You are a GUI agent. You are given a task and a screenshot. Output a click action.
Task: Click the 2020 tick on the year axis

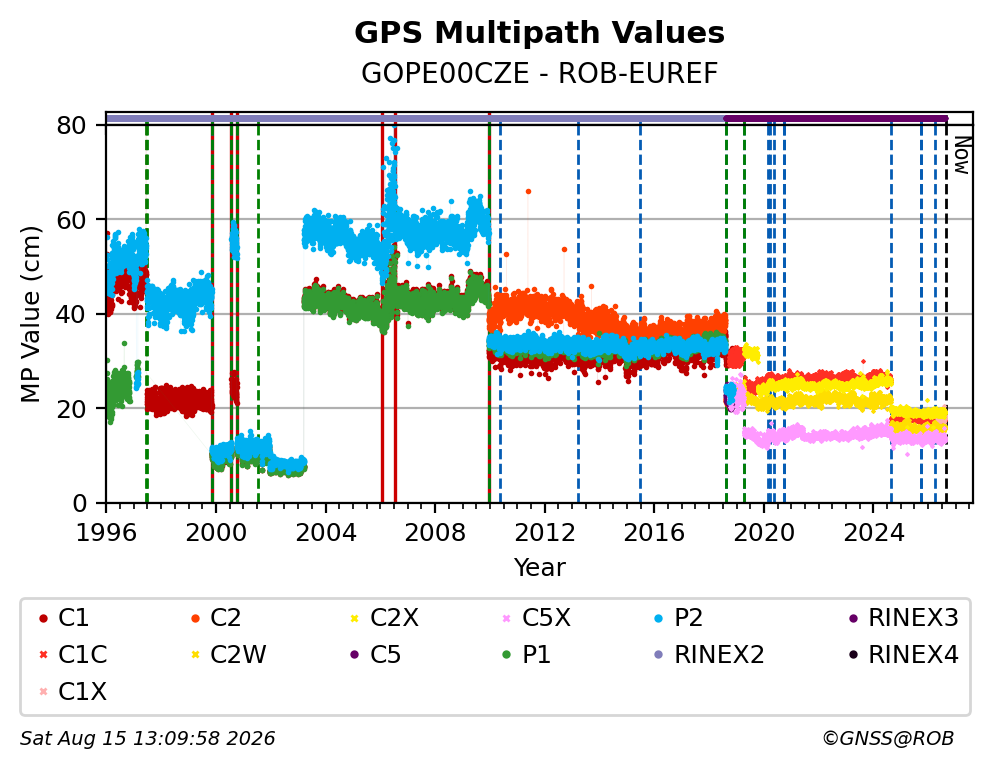click(x=764, y=533)
